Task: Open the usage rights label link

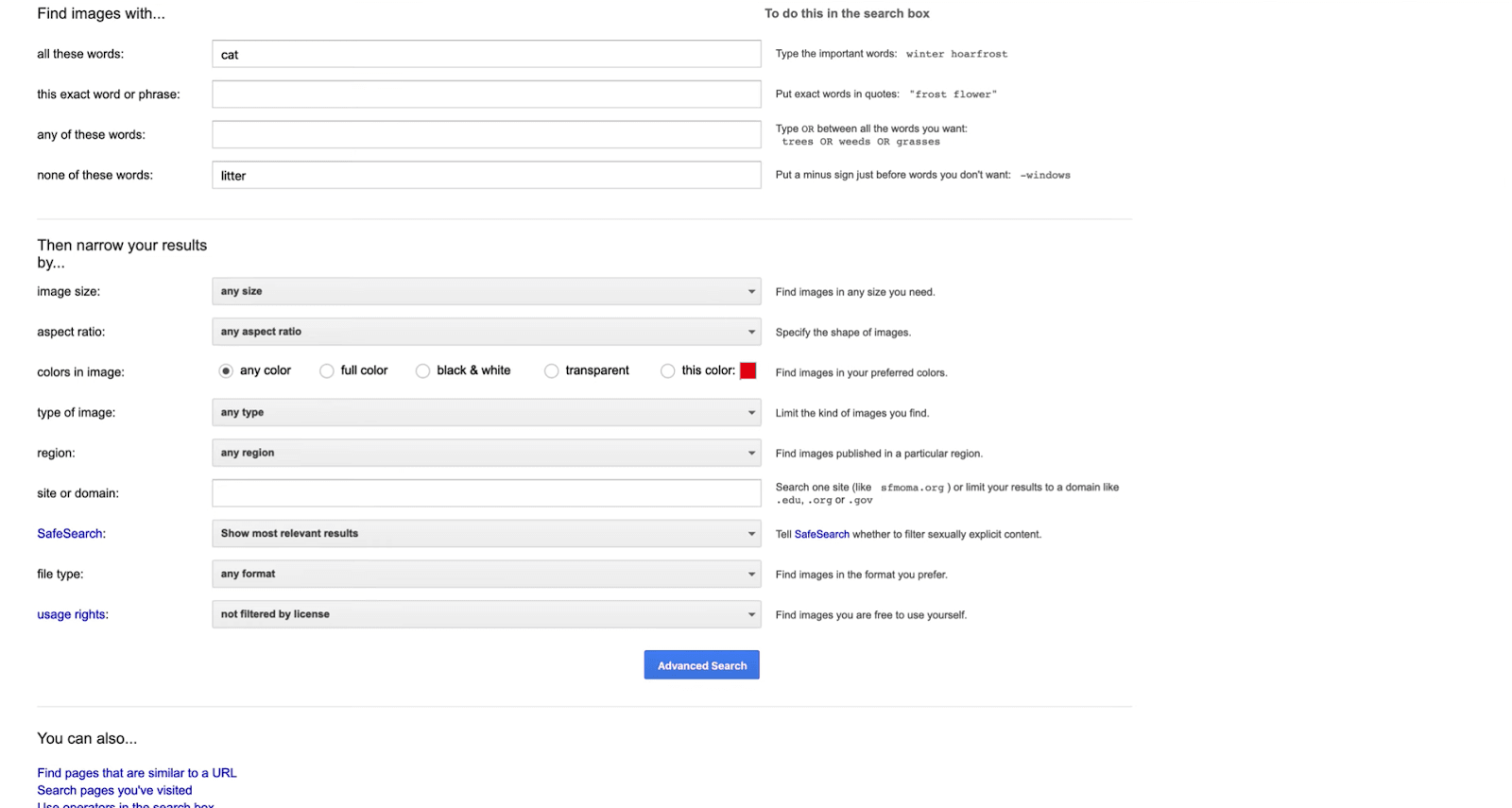Action: coord(71,614)
